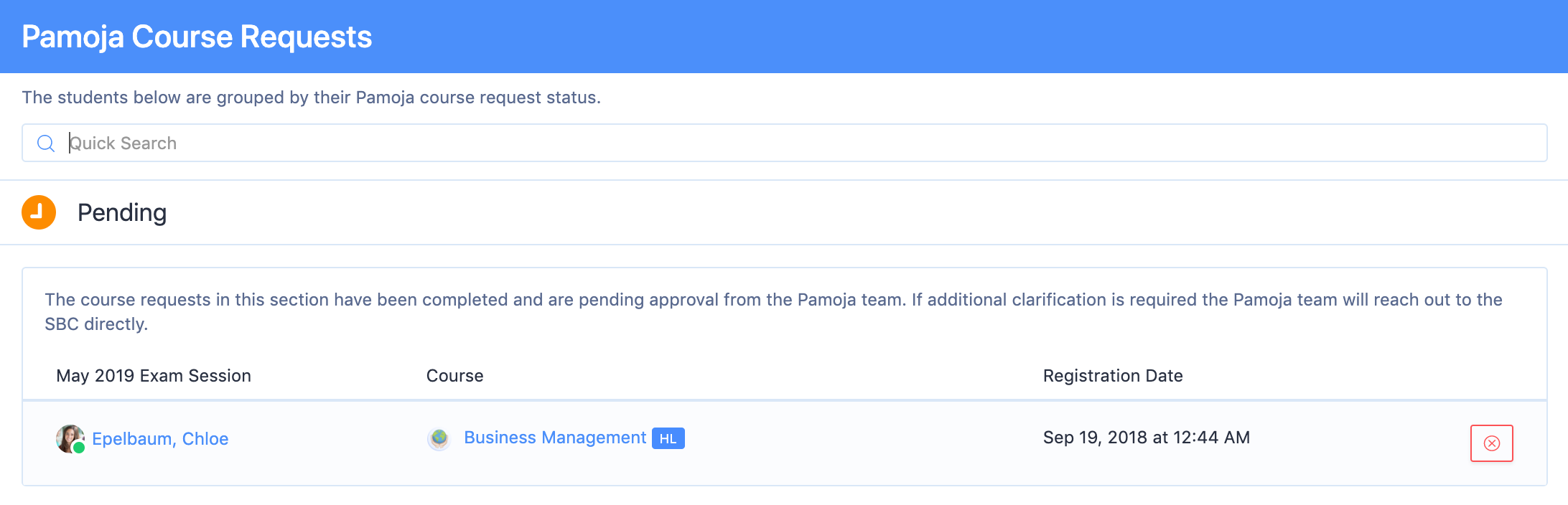The width and height of the screenshot is (1568, 505).
Task: Click the green status dot on avatar
Action: (79, 448)
